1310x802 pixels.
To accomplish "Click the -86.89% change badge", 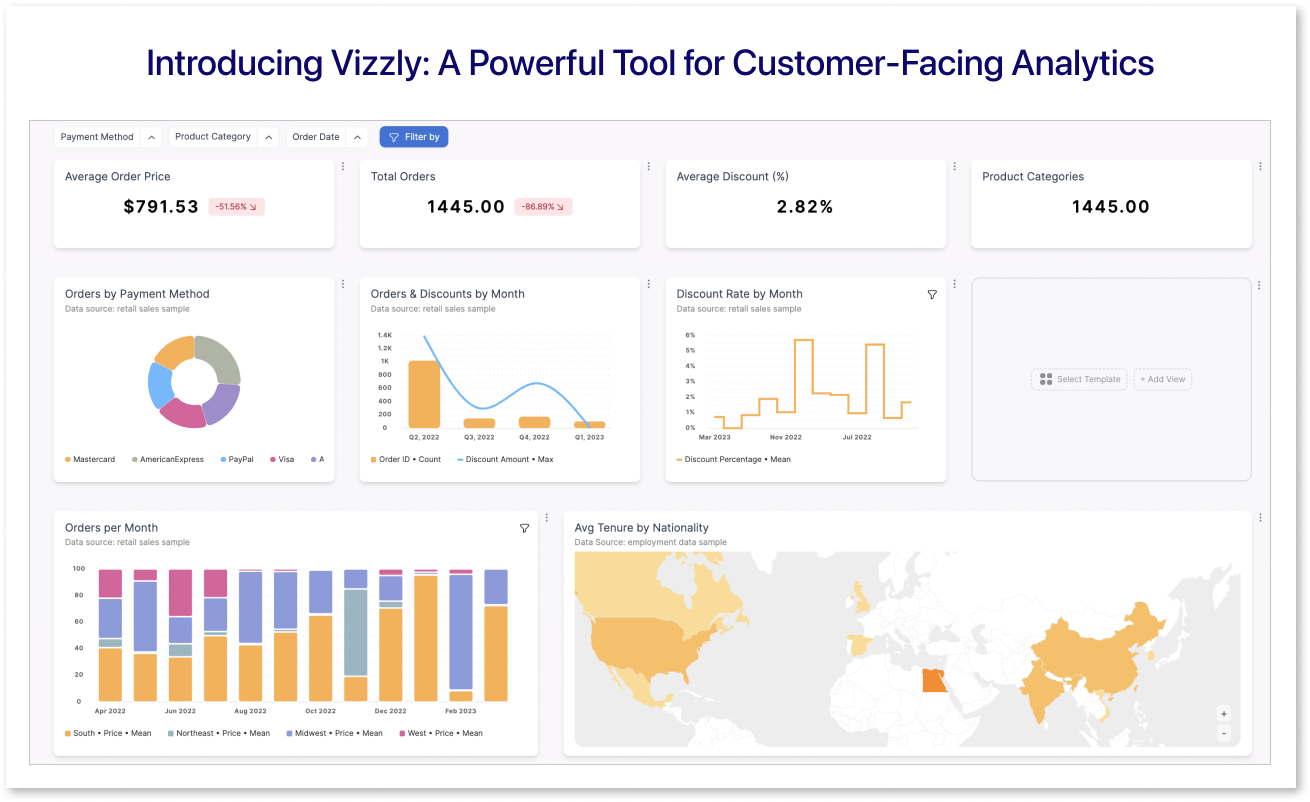I will (x=543, y=207).
